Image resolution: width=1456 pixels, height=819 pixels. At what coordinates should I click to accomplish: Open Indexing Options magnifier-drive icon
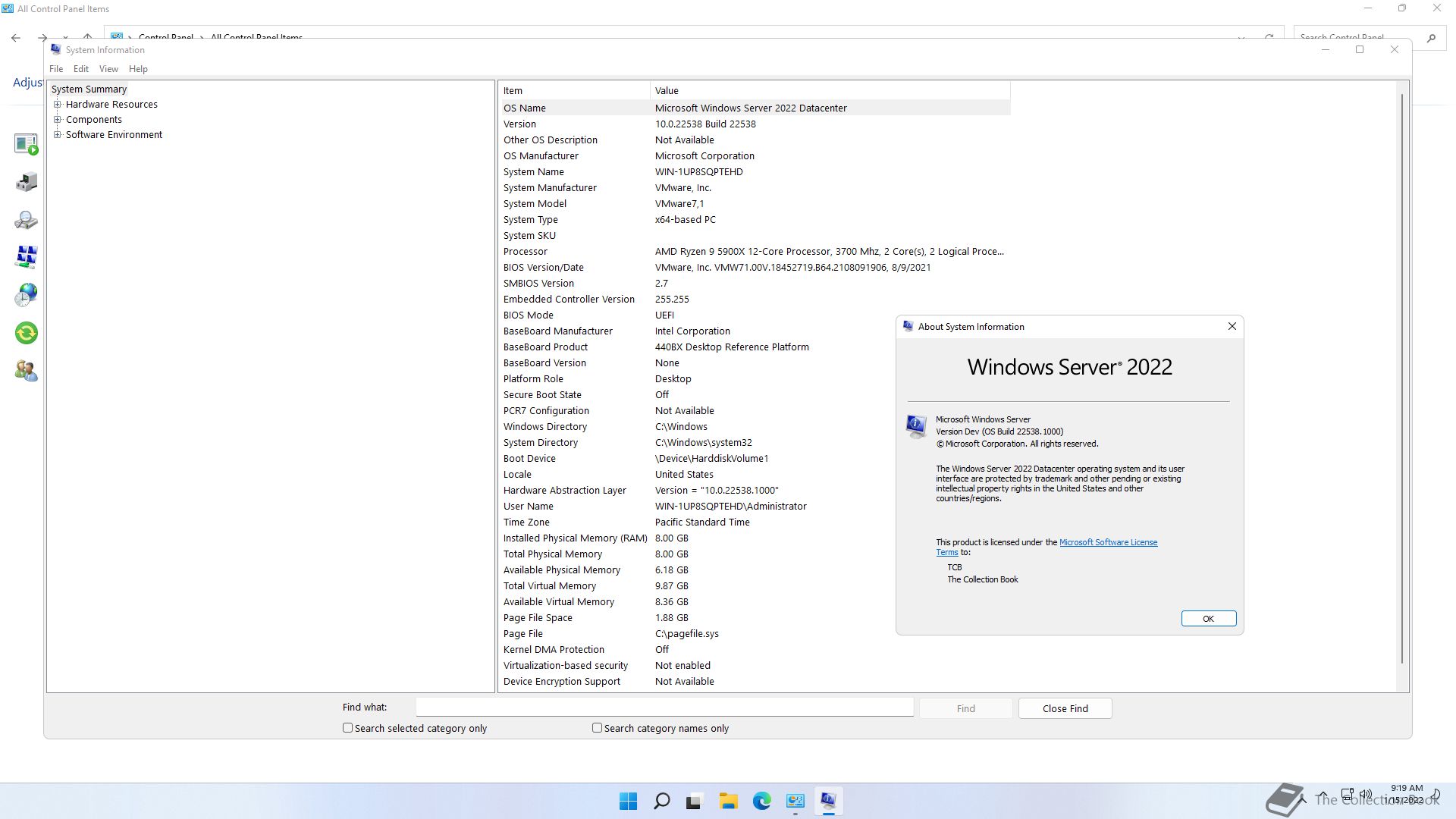tap(26, 220)
